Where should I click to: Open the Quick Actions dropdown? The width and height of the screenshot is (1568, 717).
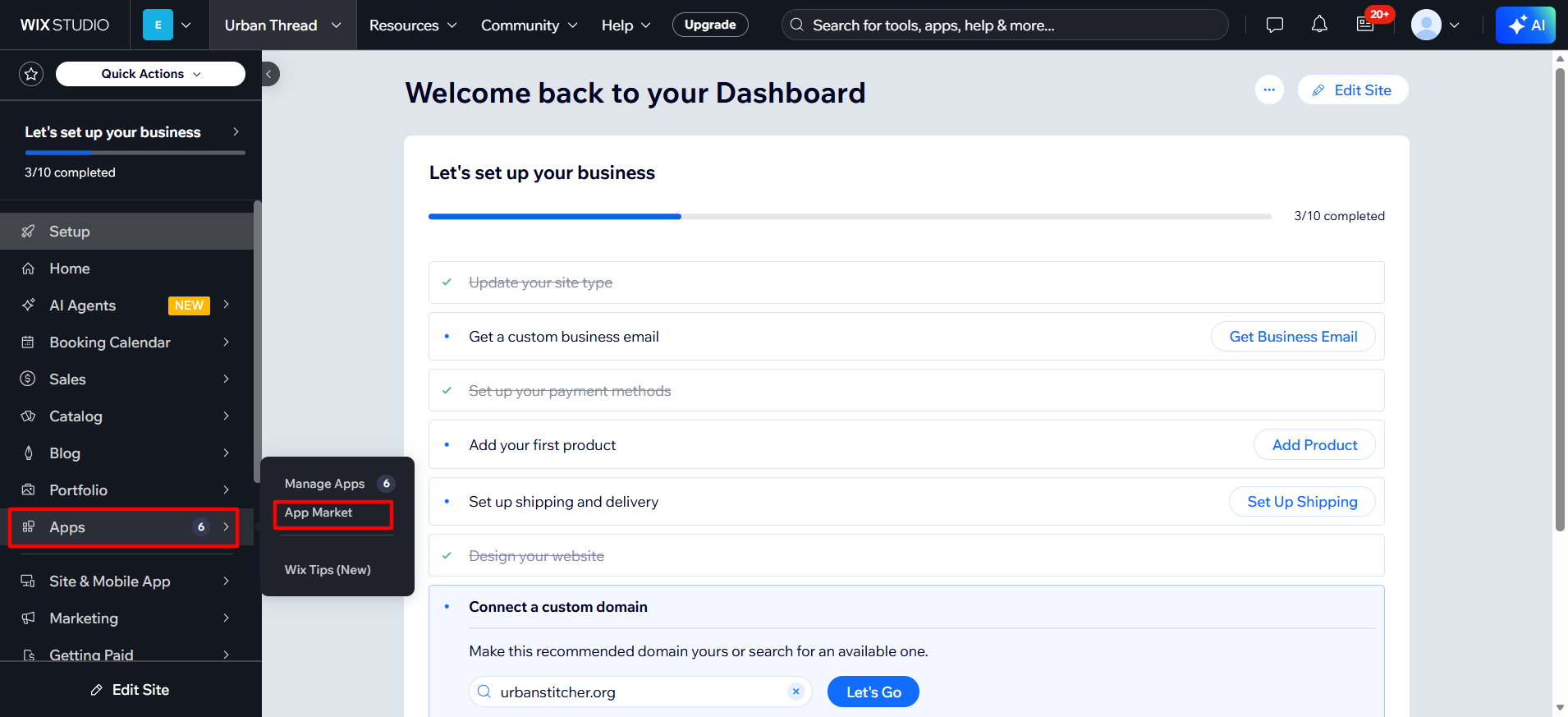(150, 74)
